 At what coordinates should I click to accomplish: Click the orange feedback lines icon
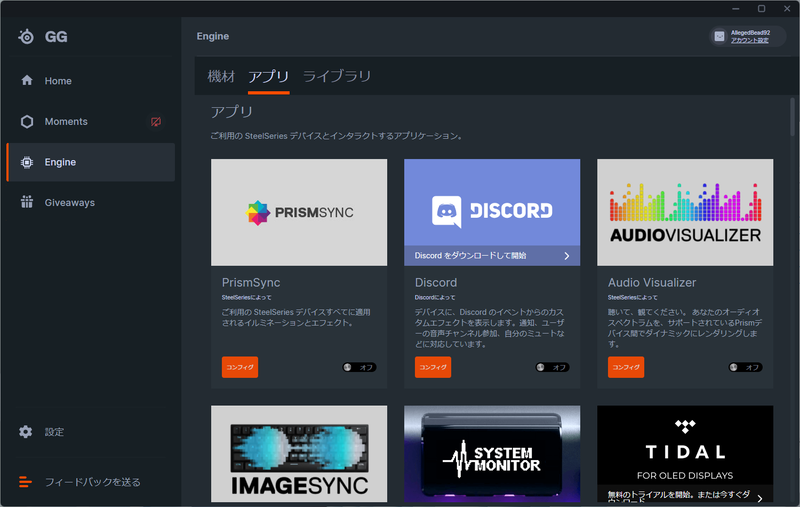coord(26,481)
